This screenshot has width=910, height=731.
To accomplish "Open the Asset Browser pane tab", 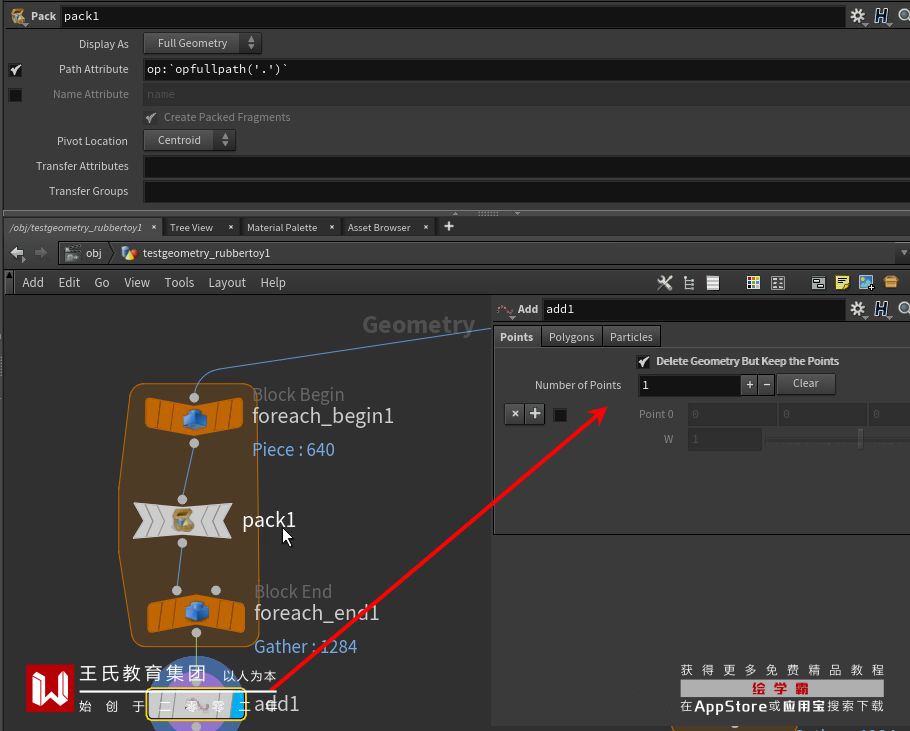I will 379,227.
